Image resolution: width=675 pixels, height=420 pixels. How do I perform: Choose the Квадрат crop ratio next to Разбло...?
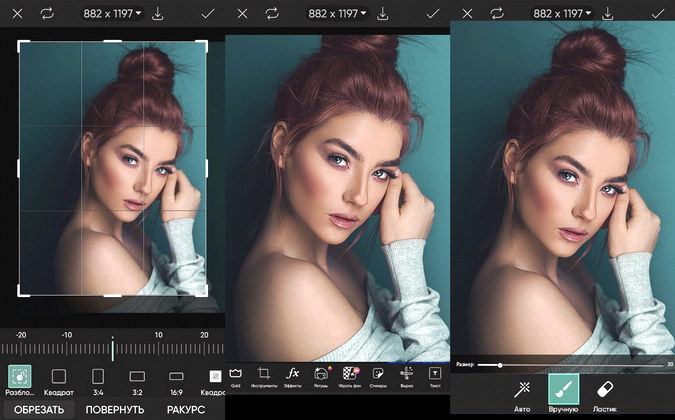59,382
